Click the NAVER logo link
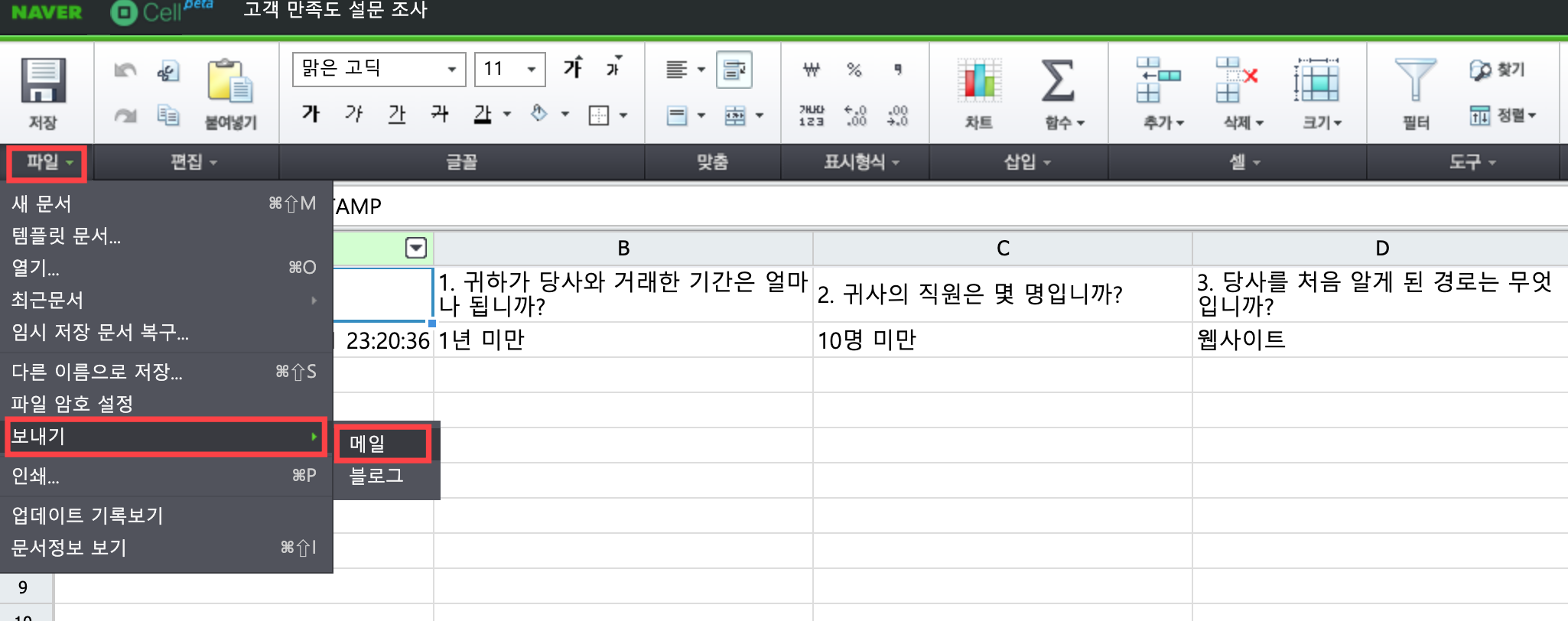 pyautogui.click(x=47, y=12)
